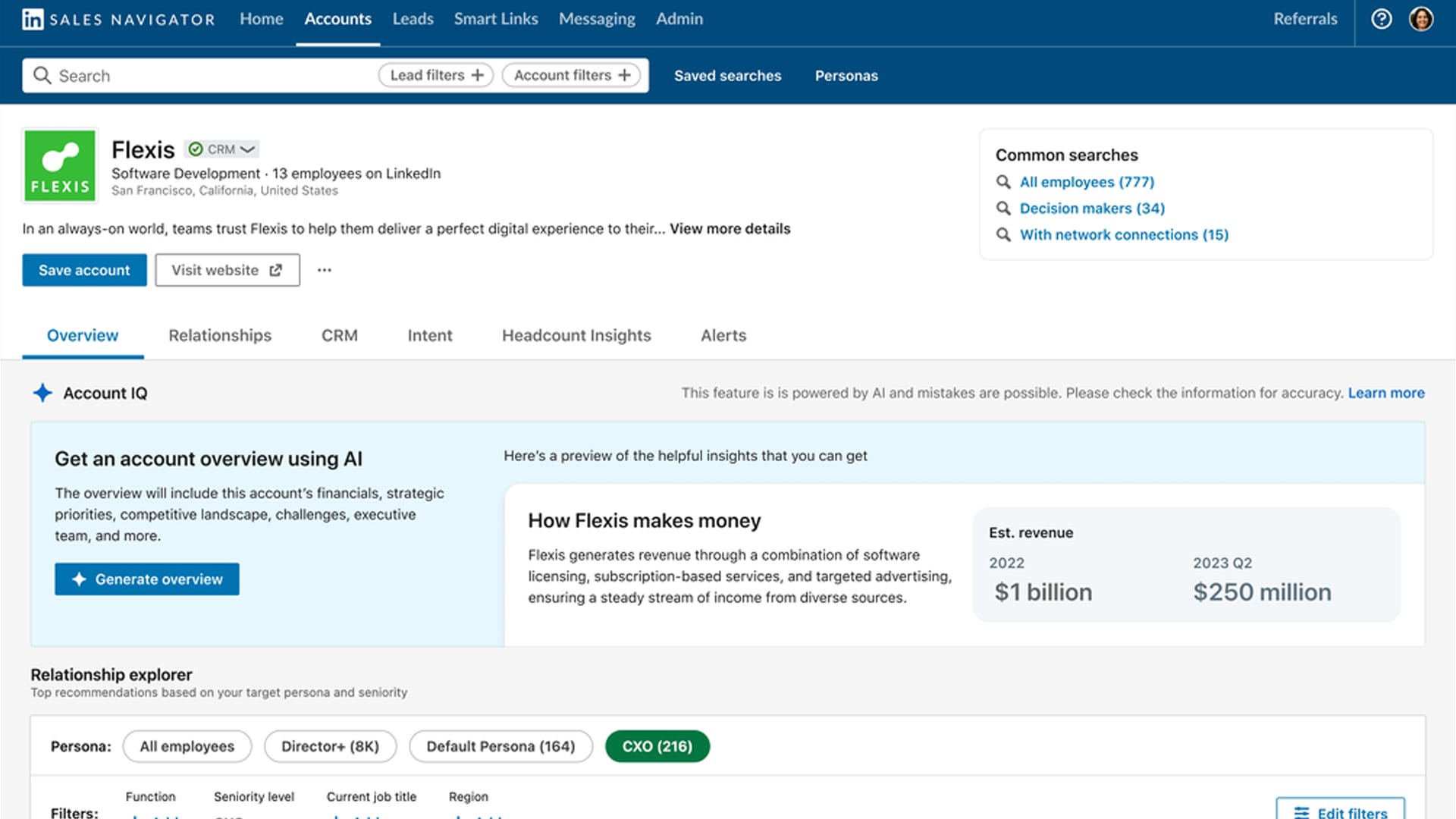Switch to the Headcount Insights tab
The image size is (1456, 819).
(576, 335)
